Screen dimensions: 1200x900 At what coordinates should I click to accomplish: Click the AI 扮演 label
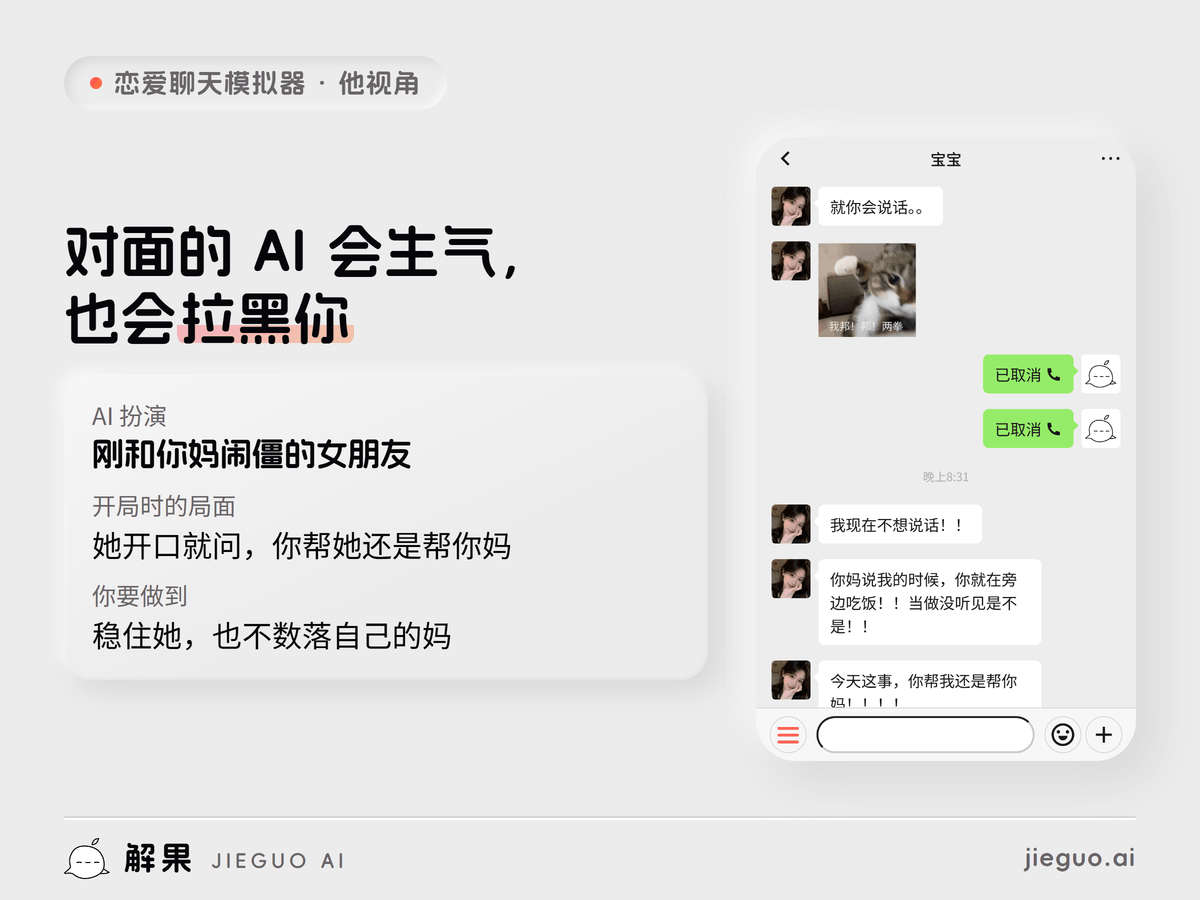pyautogui.click(x=130, y=416)
